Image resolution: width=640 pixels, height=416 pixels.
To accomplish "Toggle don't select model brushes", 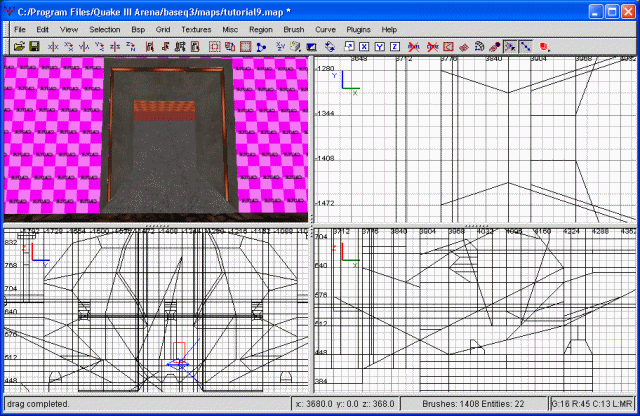I will tap(413, 47).
